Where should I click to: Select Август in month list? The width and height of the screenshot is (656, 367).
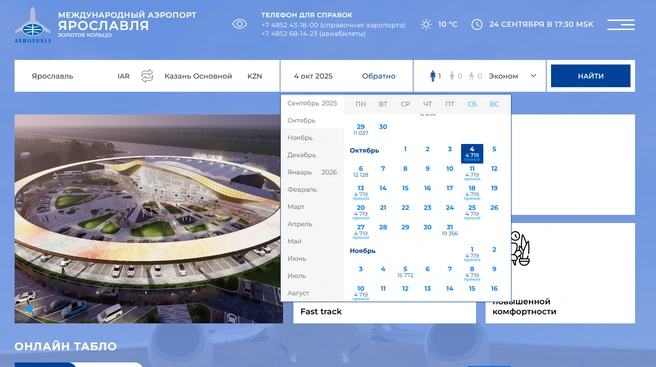pos(312,293)
